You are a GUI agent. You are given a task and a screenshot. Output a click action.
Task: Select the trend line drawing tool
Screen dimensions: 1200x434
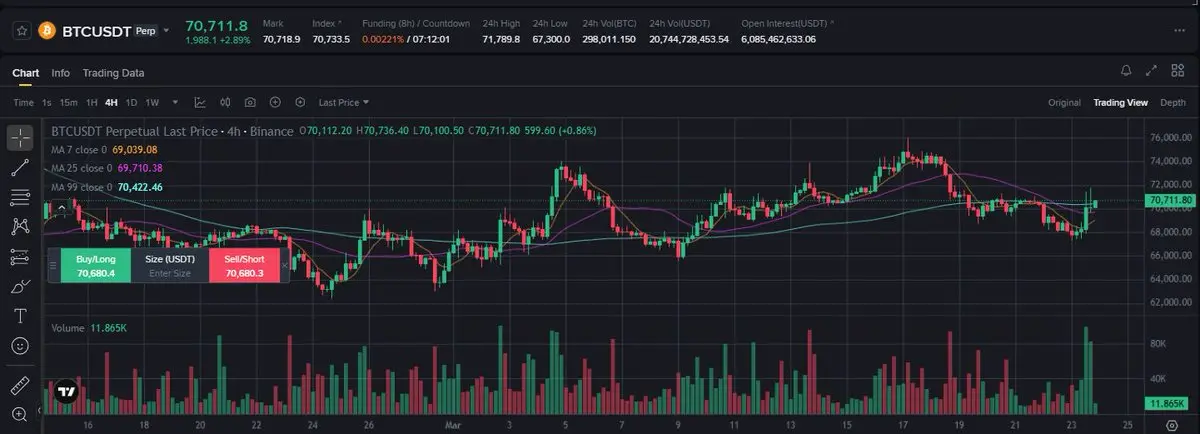click(x=20, y=168)
